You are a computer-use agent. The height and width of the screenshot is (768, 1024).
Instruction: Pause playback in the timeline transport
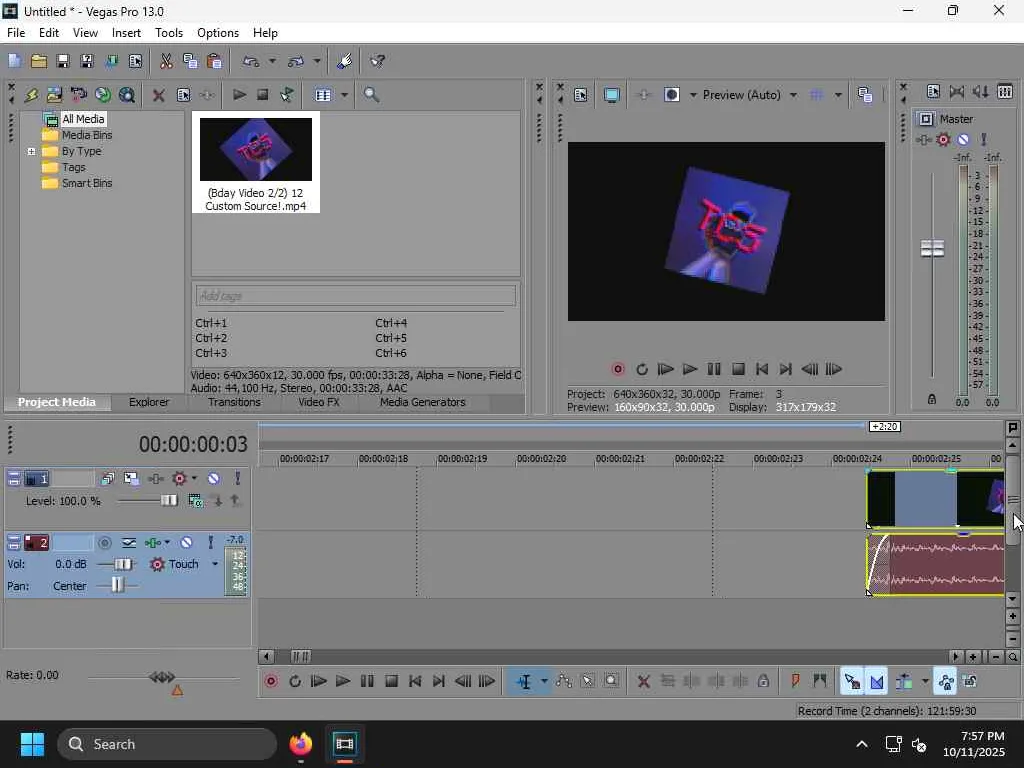(367, 681)
